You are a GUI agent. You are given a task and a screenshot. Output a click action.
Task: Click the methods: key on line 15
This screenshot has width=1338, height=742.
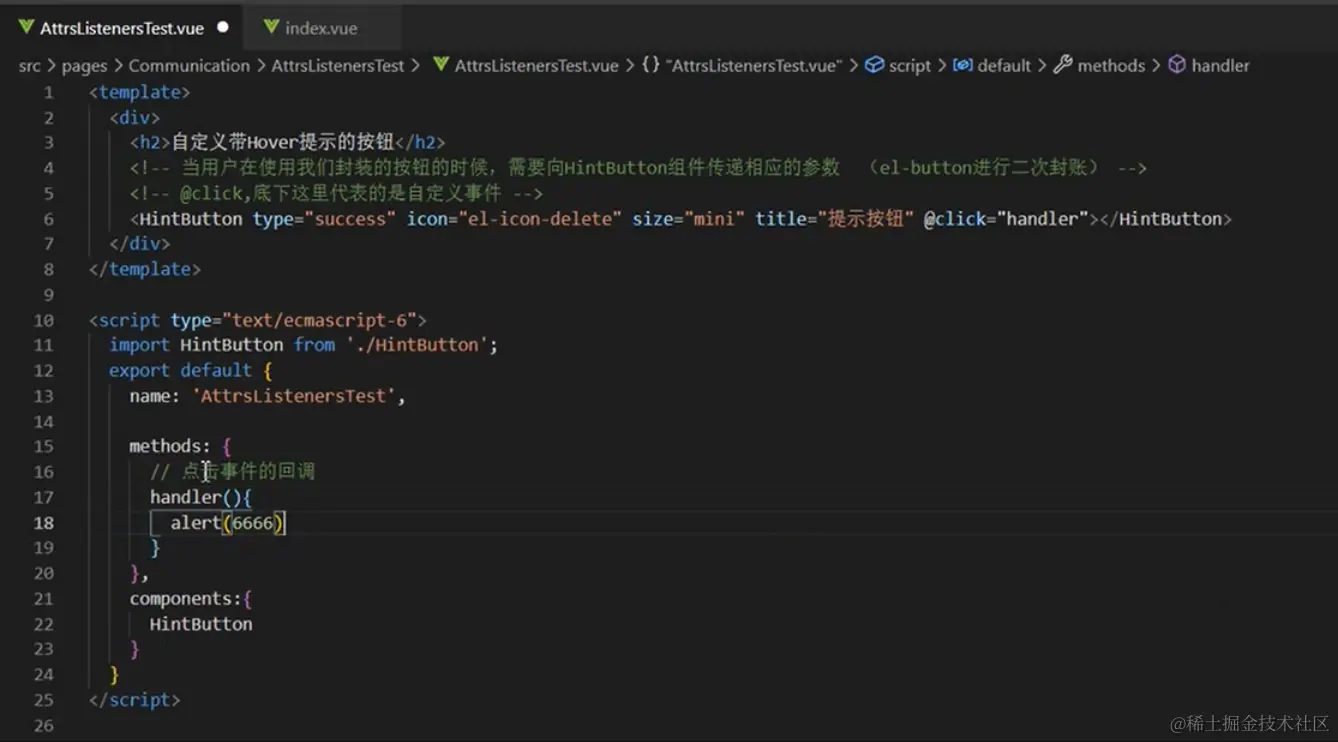click(x=170, y=447)
